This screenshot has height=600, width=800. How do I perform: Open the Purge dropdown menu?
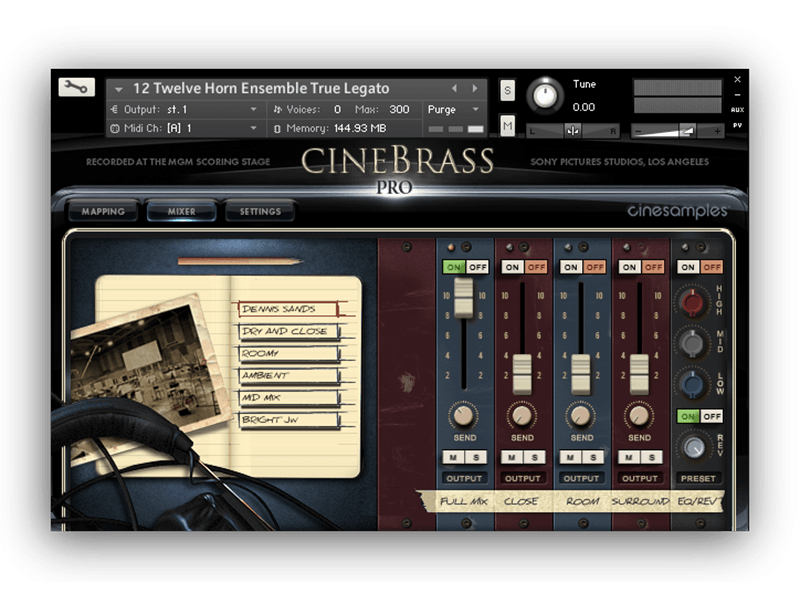pyautogui.click(x=453, y=109)
